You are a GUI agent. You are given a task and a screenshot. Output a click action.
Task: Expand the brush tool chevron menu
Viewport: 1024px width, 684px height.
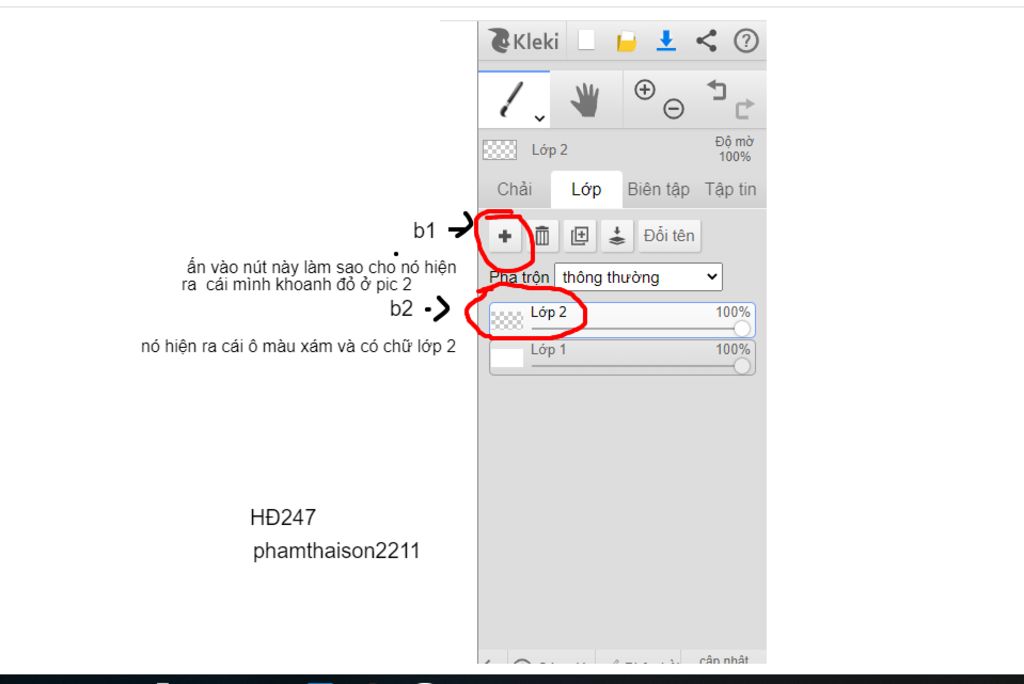click(x=539, y=118)
